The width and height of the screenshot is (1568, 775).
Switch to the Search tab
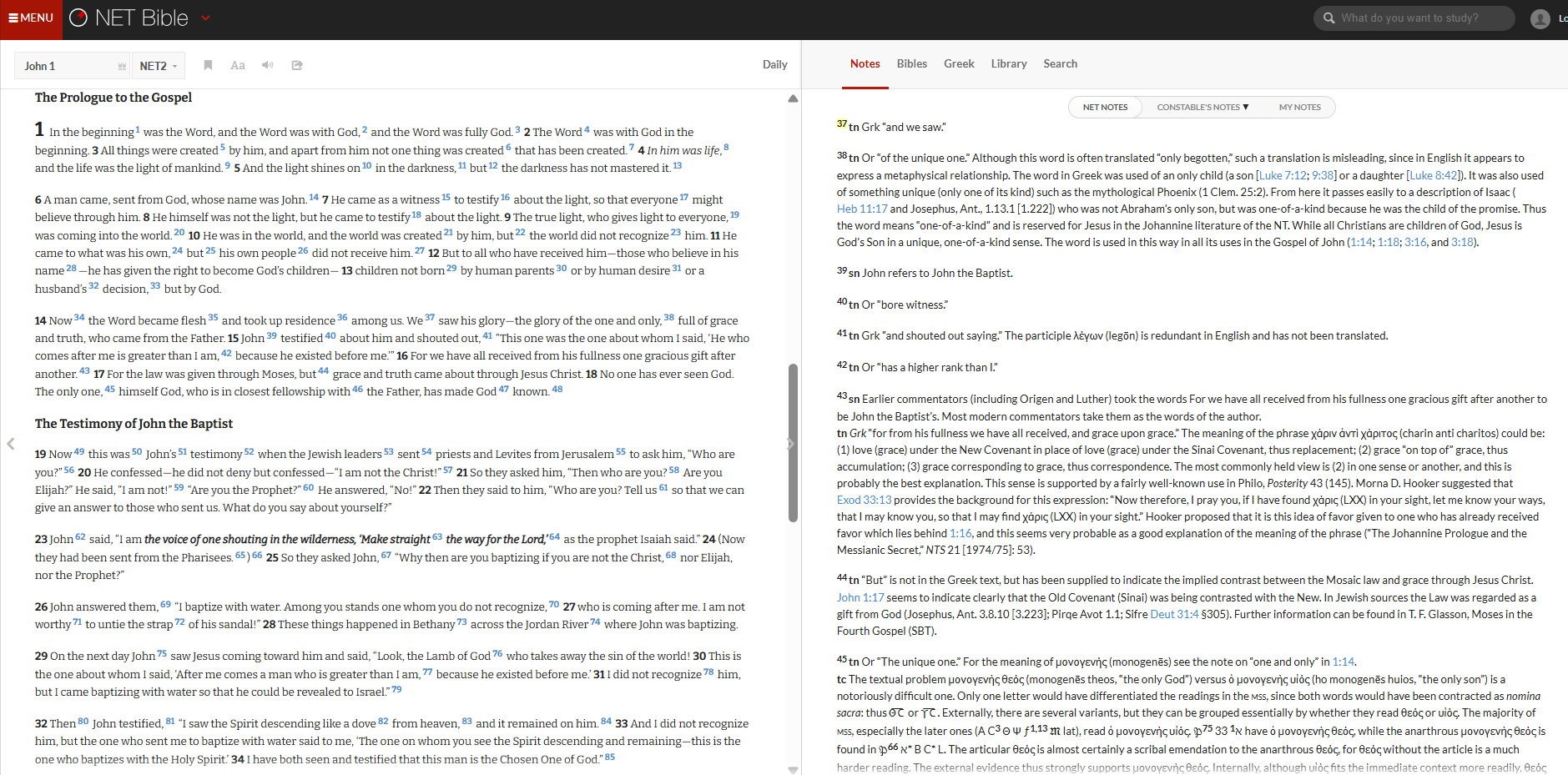click(x=1060, y=64)
